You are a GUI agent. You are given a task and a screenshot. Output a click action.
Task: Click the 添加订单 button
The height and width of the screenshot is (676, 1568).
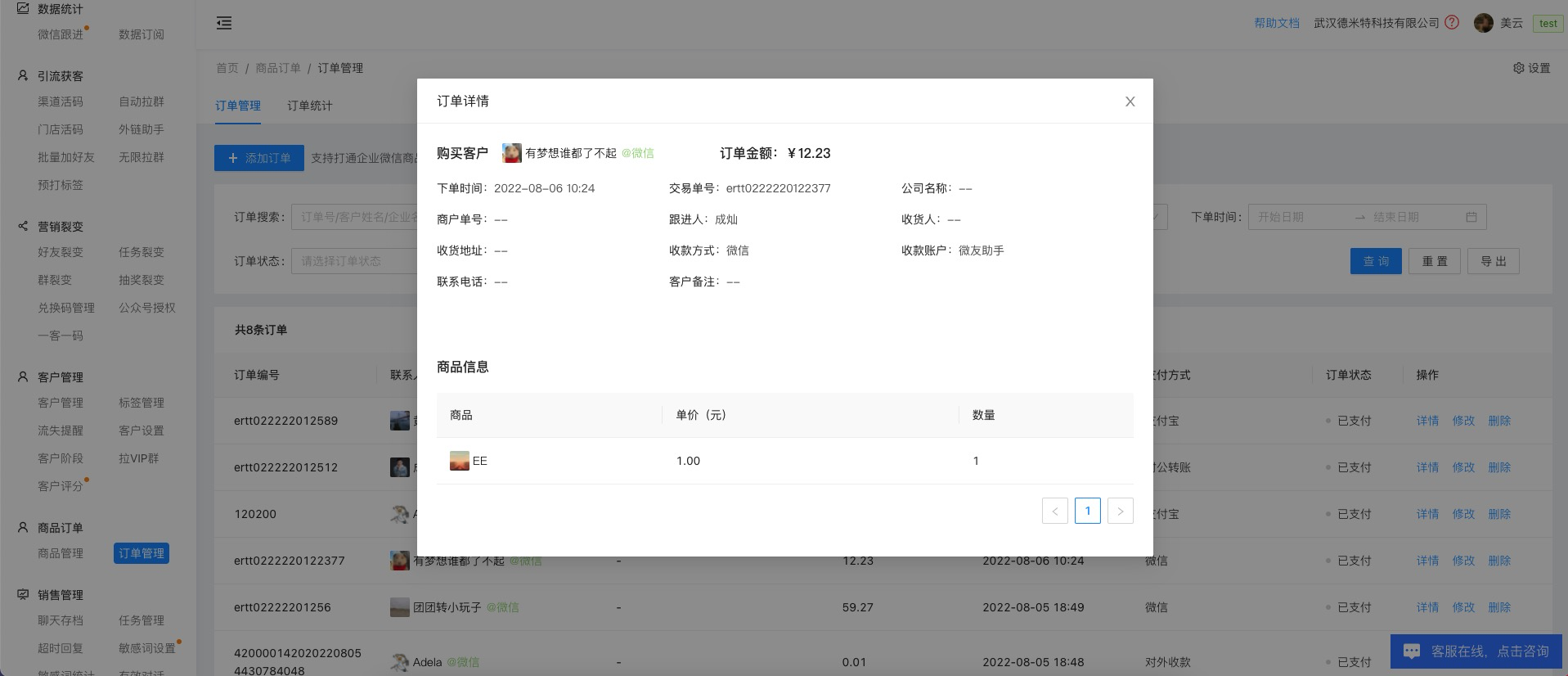[x=259, y=158]
